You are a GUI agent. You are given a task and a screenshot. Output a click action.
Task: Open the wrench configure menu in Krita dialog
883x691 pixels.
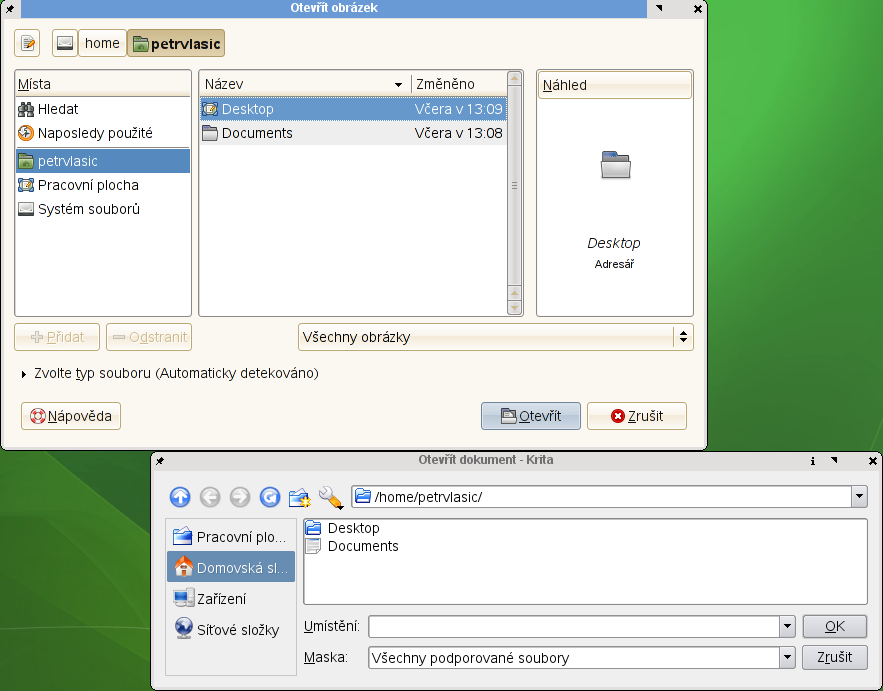tap(331, 497)
